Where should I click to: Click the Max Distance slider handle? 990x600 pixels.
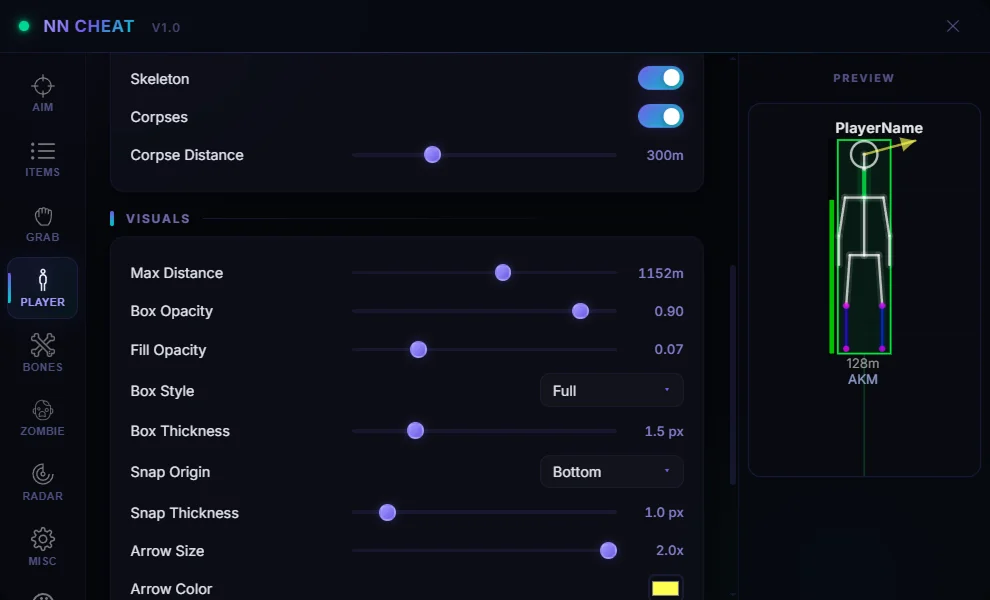pos(503,273)
